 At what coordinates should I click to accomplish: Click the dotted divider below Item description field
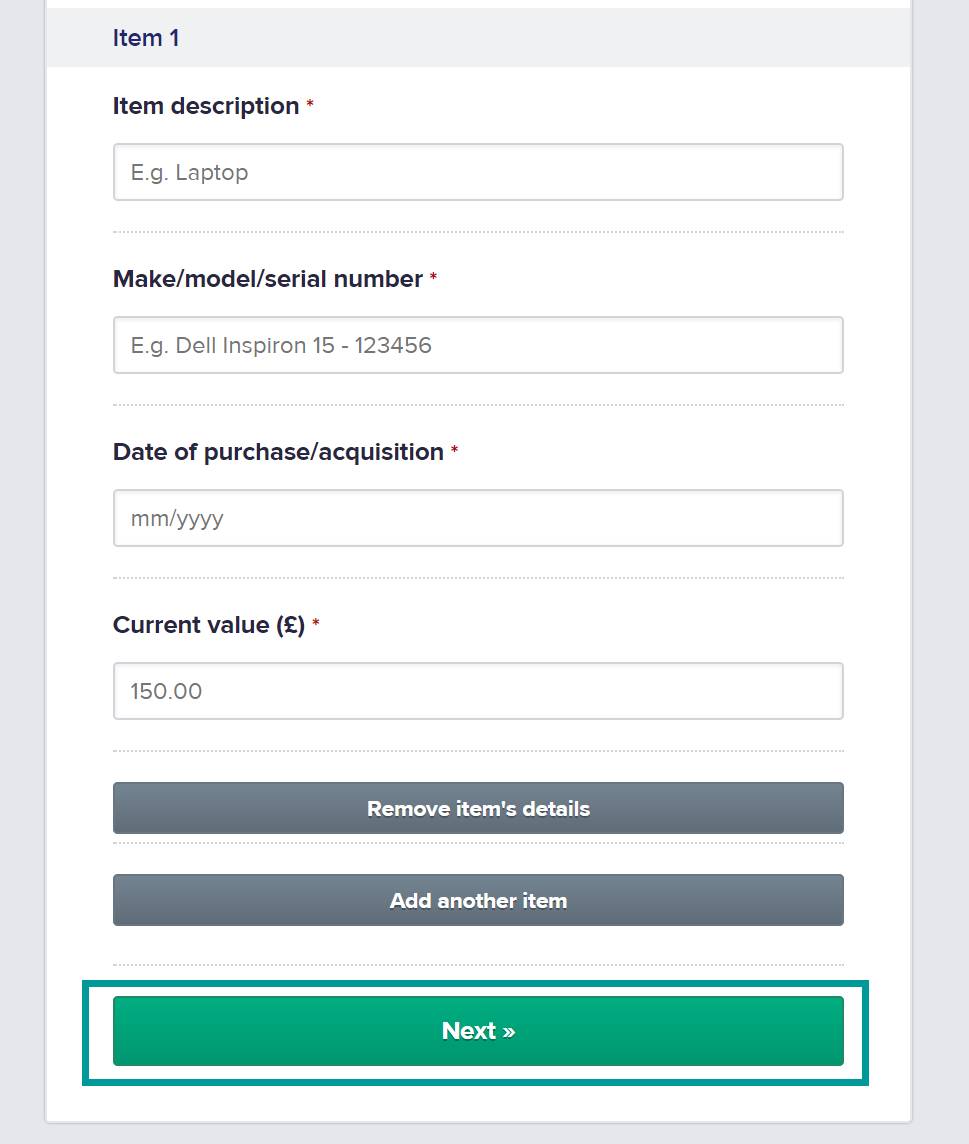(x=478, y=232)
